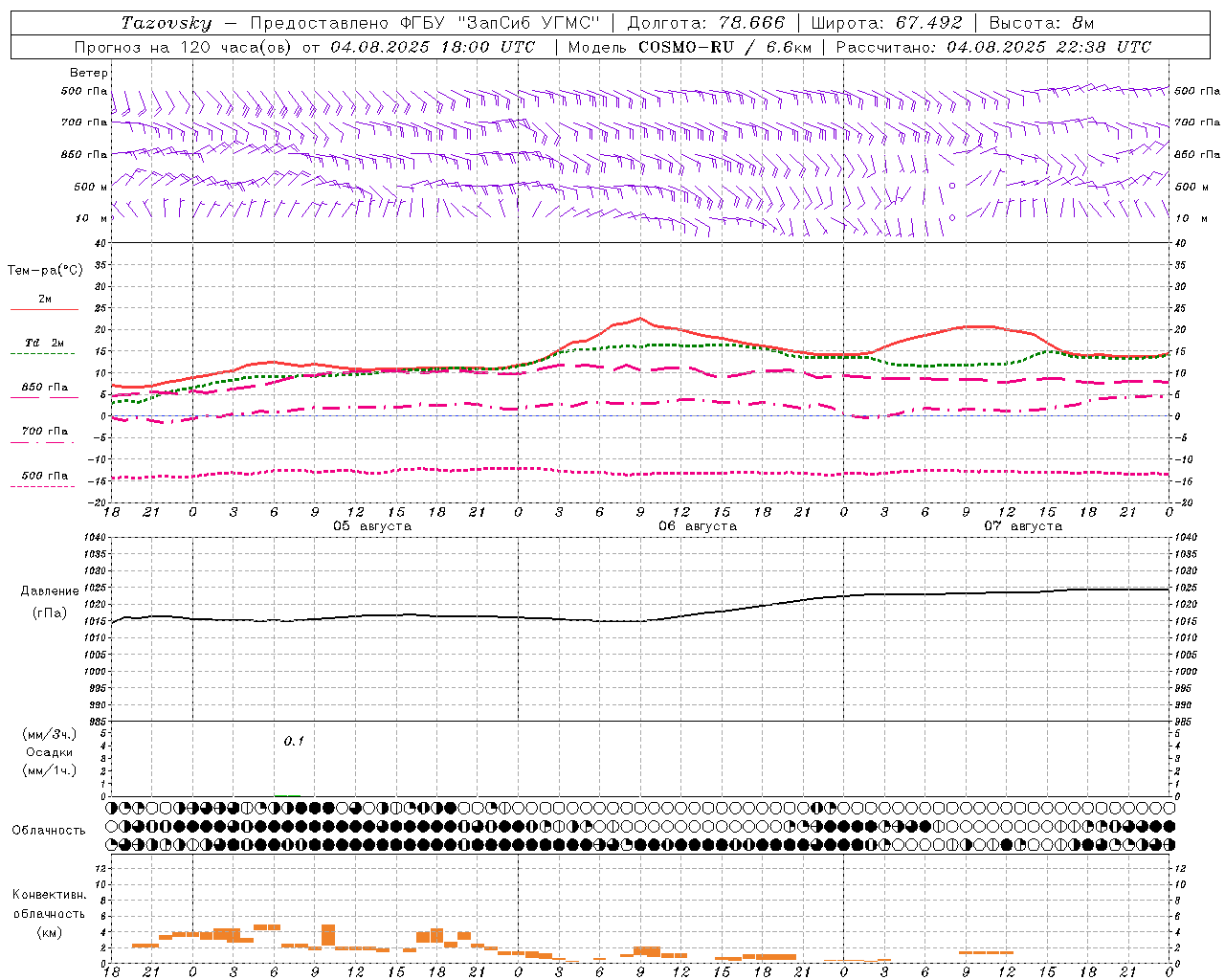
Task: Select the longitude value Долгота: 78.666
Action: (x=705, y=22)
